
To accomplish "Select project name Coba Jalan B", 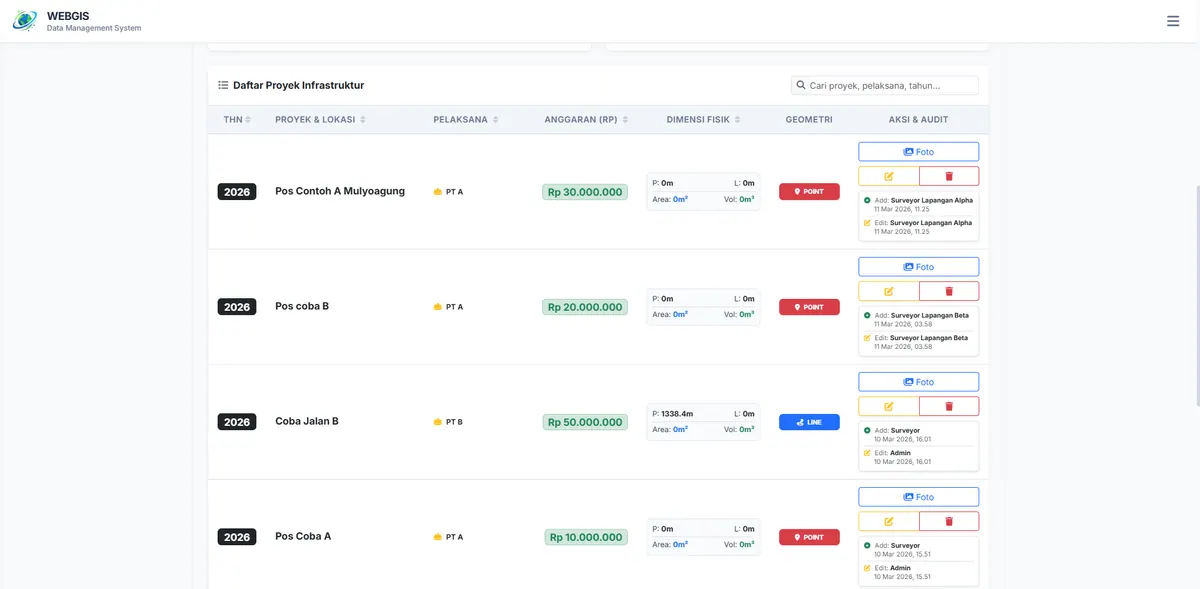I will coord(307,421).
